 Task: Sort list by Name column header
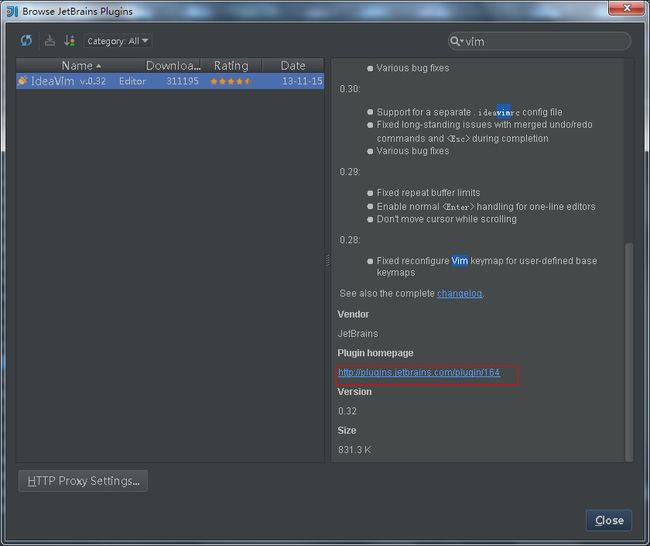click(81, 66)
